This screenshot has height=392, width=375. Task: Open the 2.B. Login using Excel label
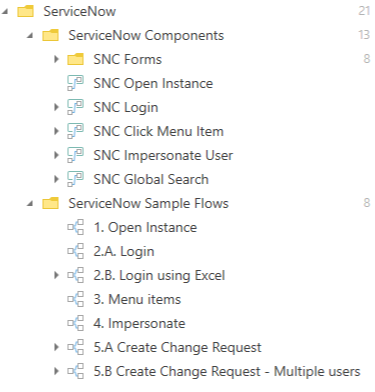coord(159,276)
